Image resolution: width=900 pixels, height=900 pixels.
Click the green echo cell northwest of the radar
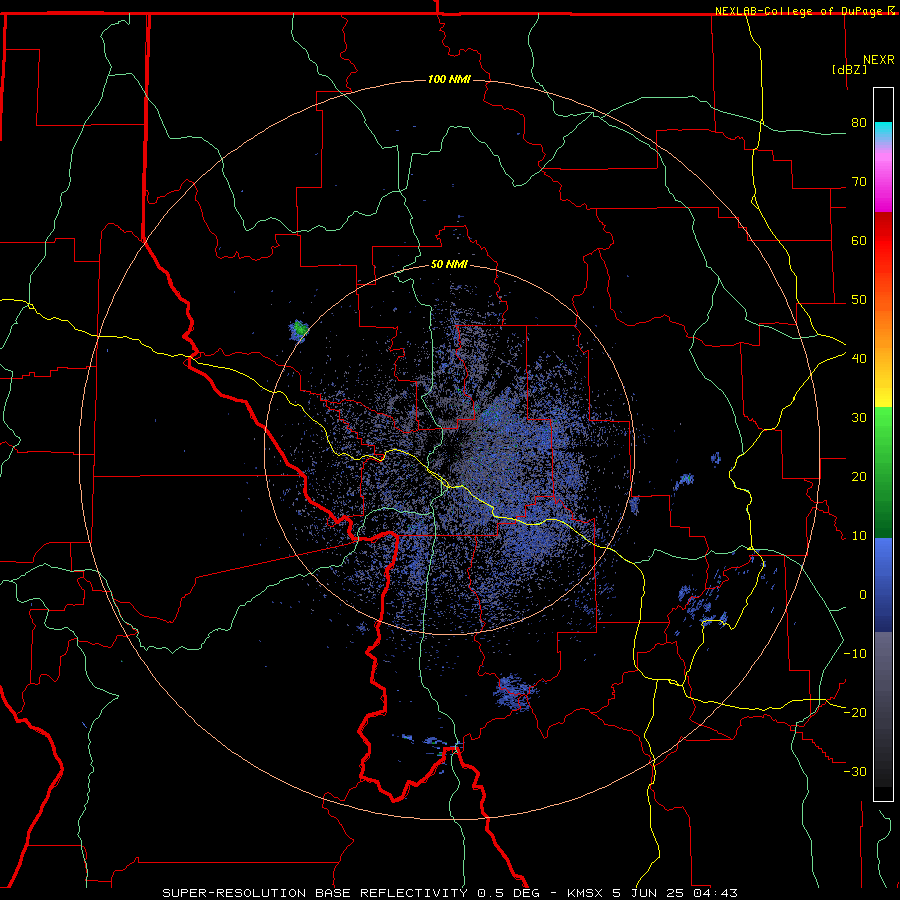pyautogui.click(x=298, y=330)
